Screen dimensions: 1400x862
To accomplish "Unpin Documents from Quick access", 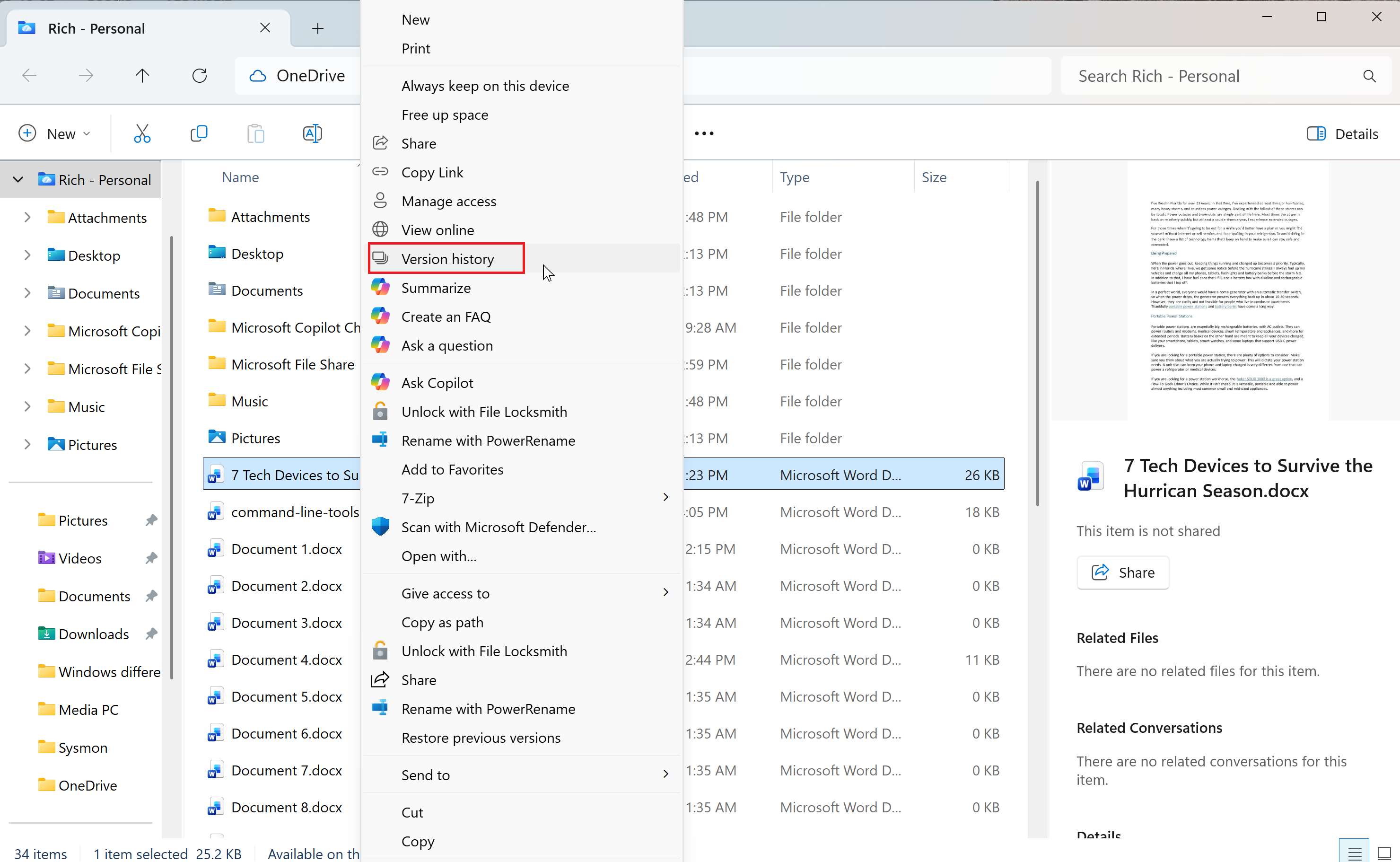I will click(x=151, y=596).
